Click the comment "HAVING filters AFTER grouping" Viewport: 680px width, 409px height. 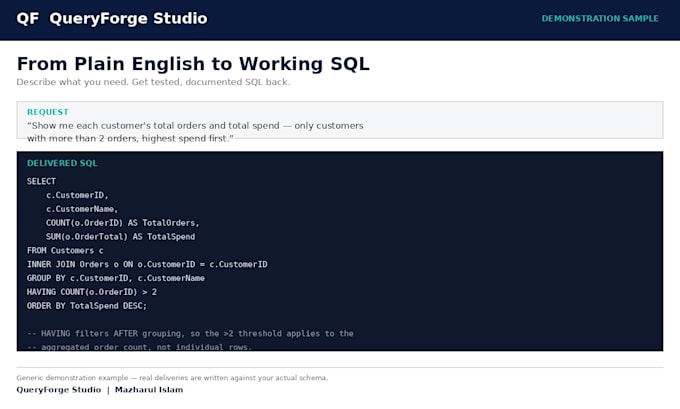click(x=190, y=334)
